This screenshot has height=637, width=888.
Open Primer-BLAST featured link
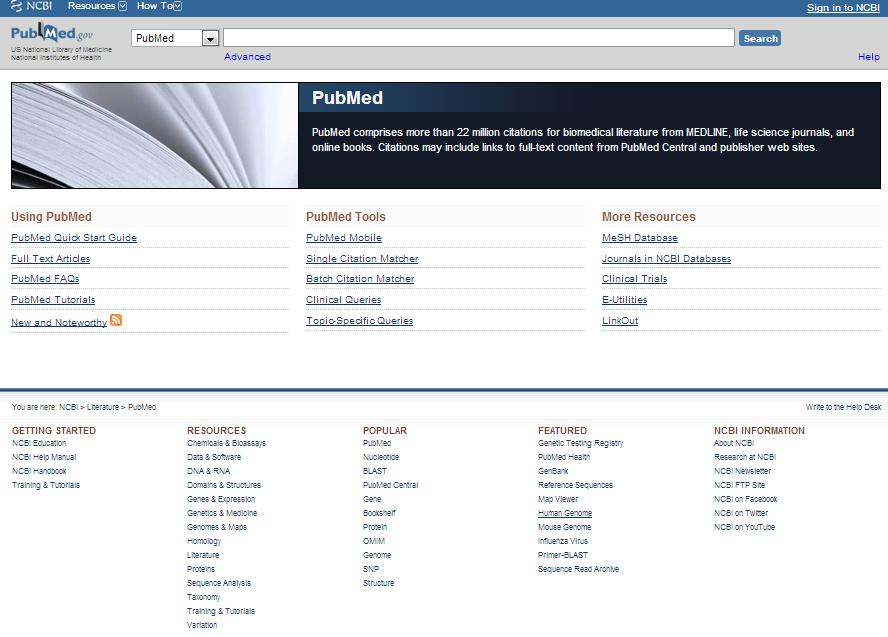[563, 555]
